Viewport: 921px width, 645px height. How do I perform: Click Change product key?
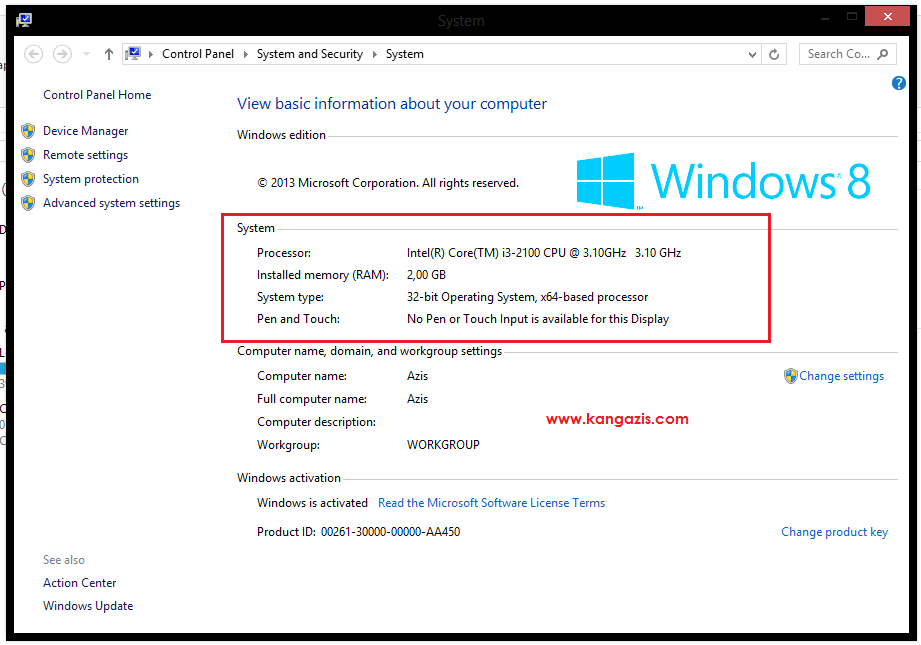(x=834, y=532)
